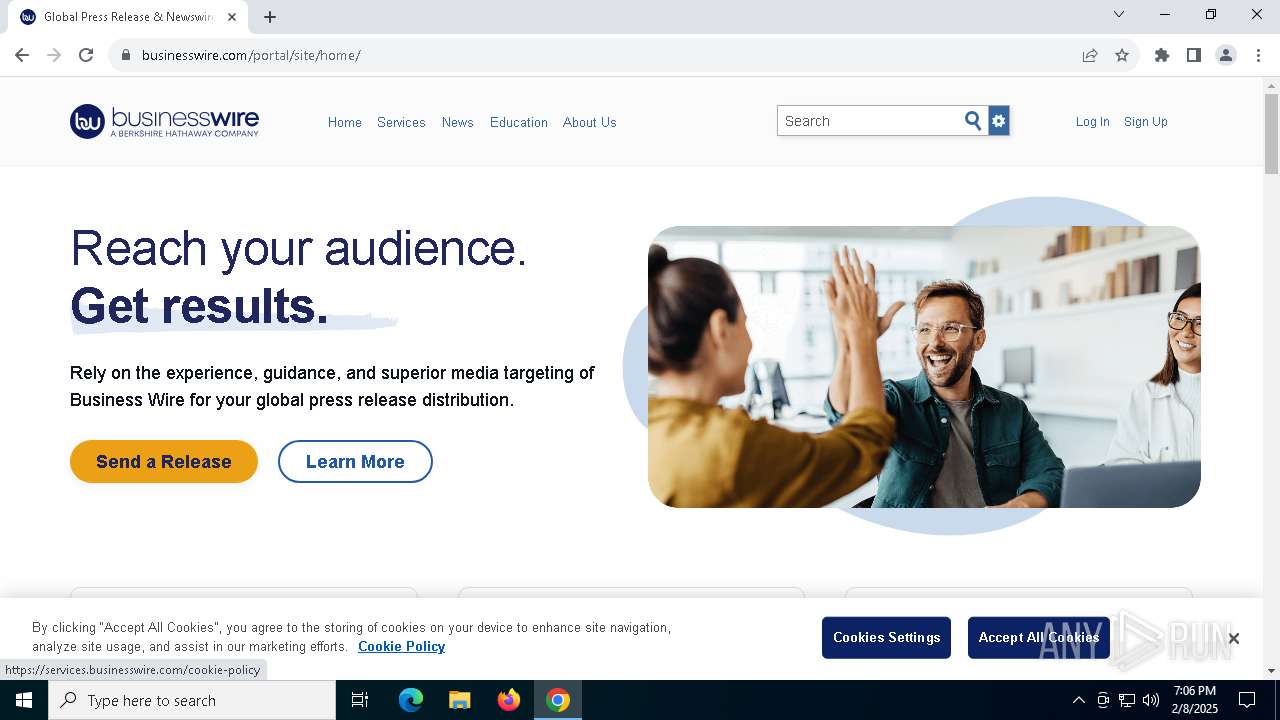
Task: Launch Firefox from taskbar
Action: click(x=509, y=700)
